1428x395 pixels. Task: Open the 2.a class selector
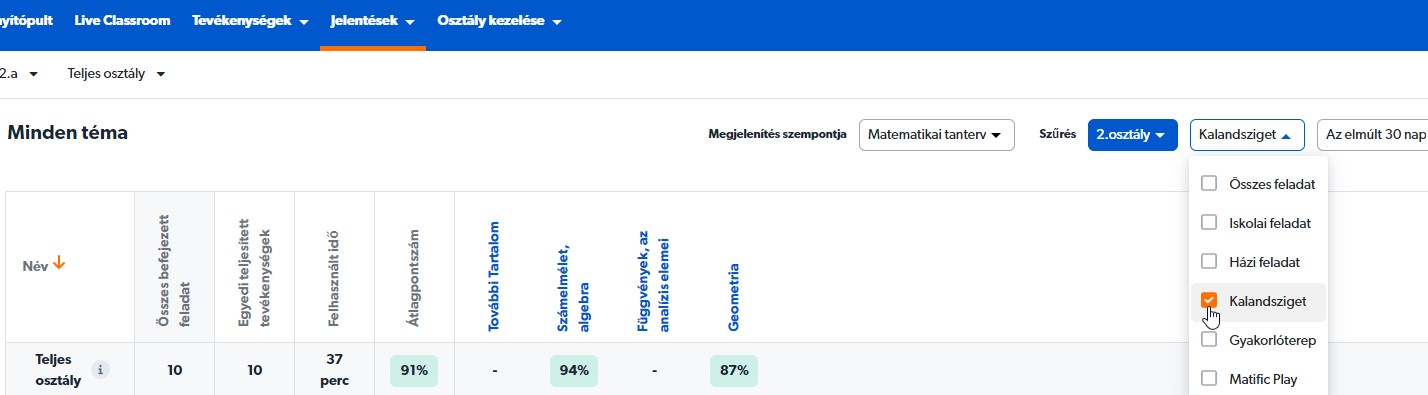click(19, 74)
